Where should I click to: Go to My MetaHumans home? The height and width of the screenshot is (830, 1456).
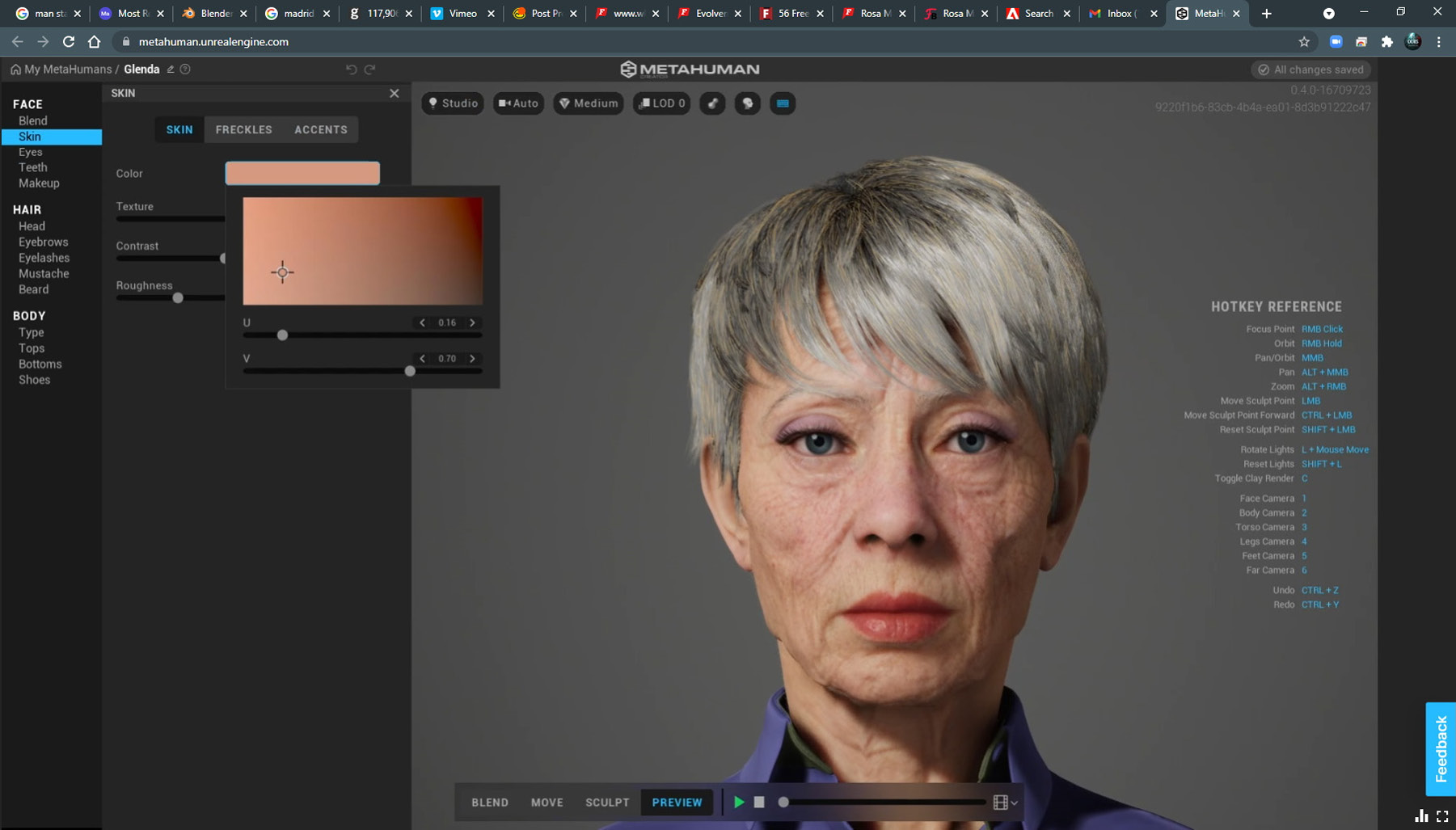(61, 70)
